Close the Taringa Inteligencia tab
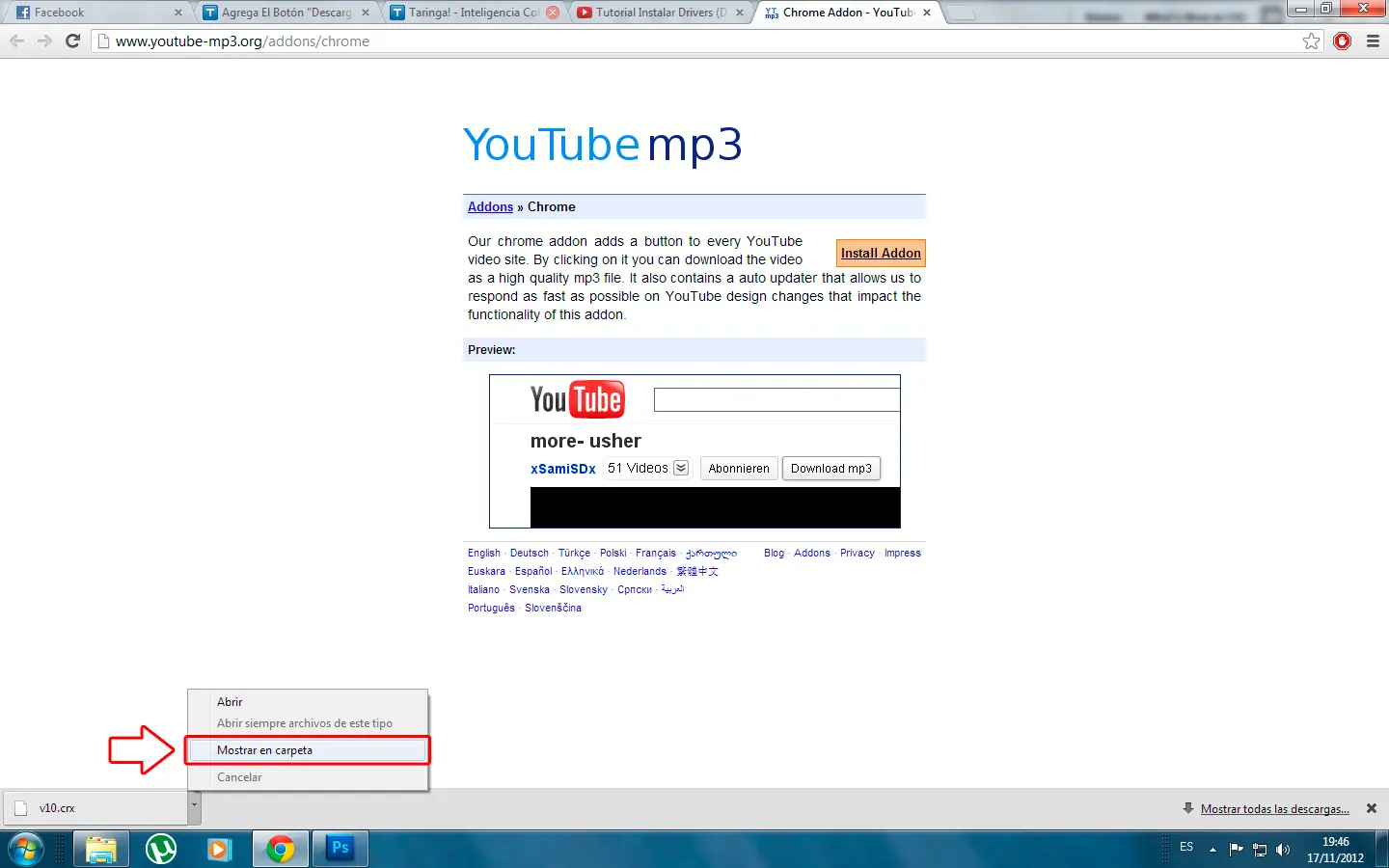This screenshot has width=1389, height=868. (553, 13)
